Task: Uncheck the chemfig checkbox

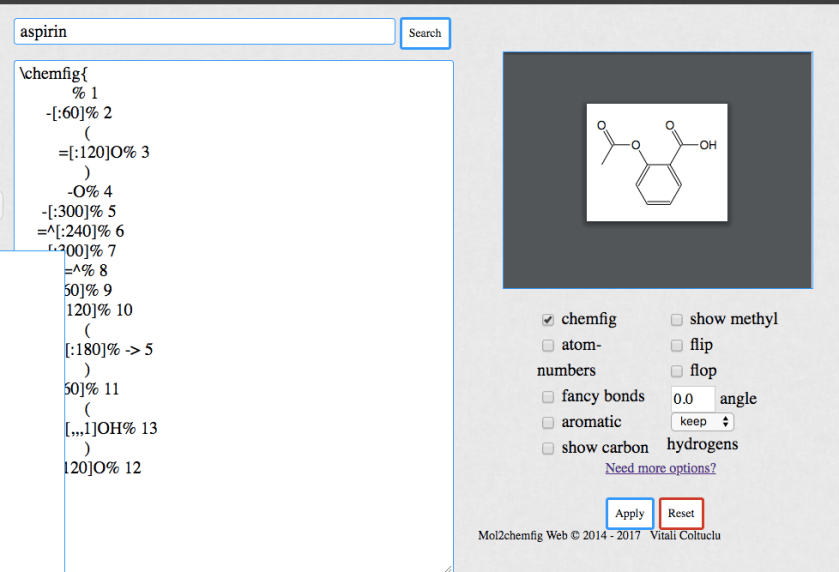Action: tap(548, 320)
